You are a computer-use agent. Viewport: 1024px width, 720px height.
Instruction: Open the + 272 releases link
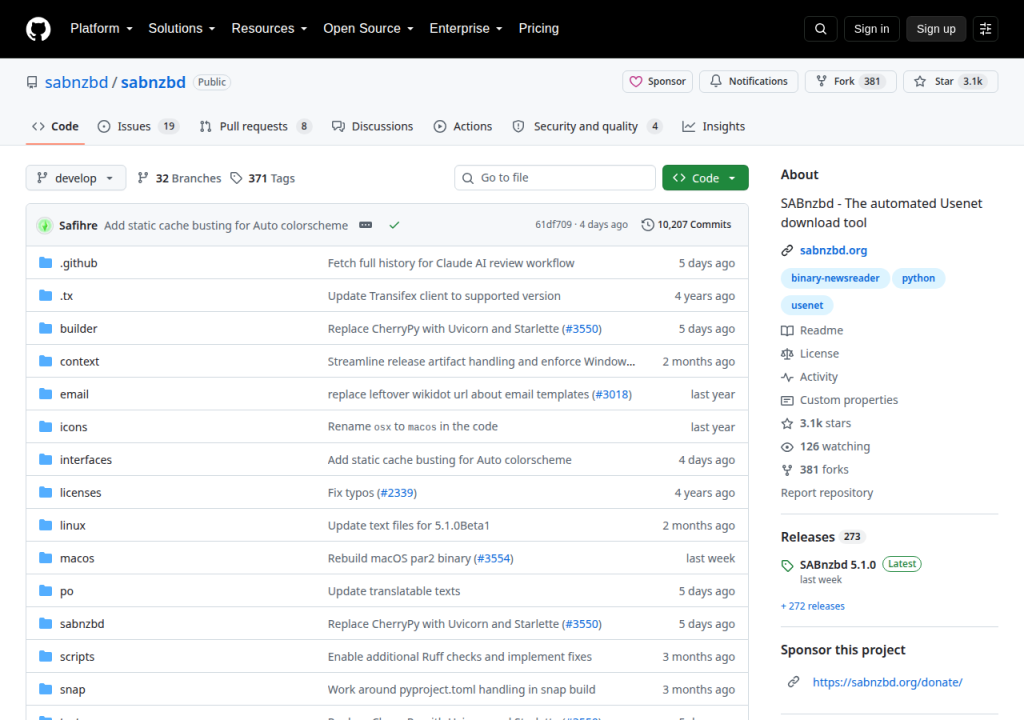(x=813, y=606)
